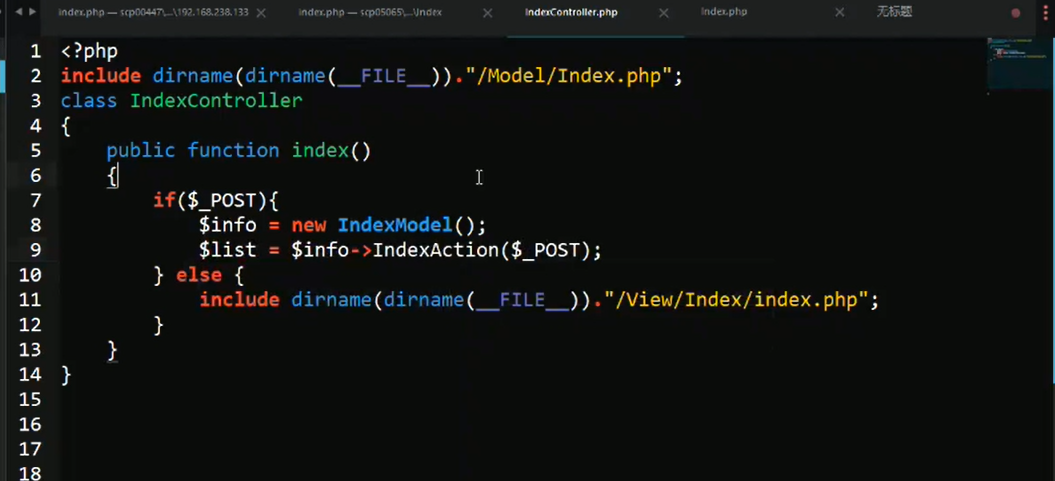The width and height of the screenshot is (1055, 481).
Task: Click the opening brace on line 6
Action: [112, 176]
